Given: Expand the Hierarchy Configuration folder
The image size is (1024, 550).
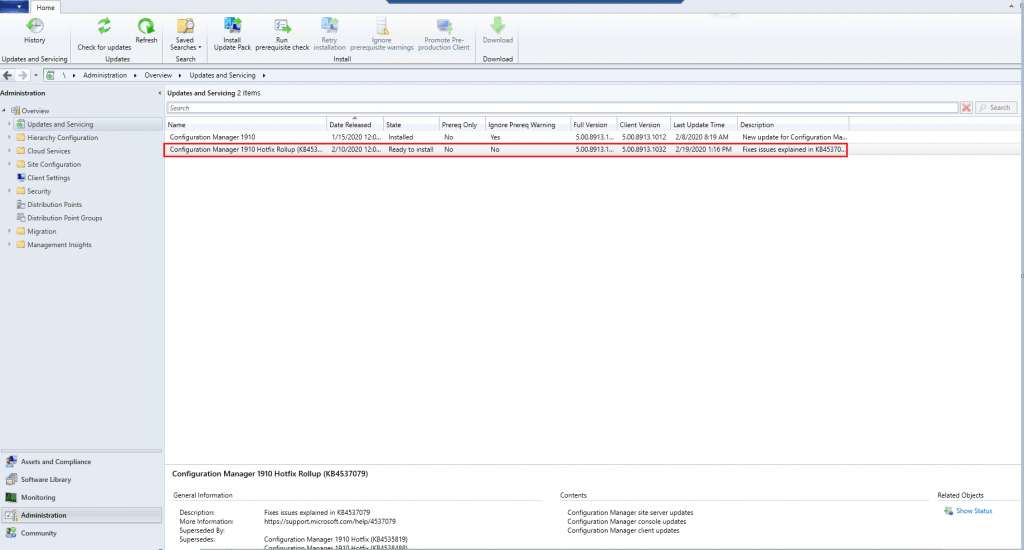Looking at the screenshot, I should pos(9,137).
